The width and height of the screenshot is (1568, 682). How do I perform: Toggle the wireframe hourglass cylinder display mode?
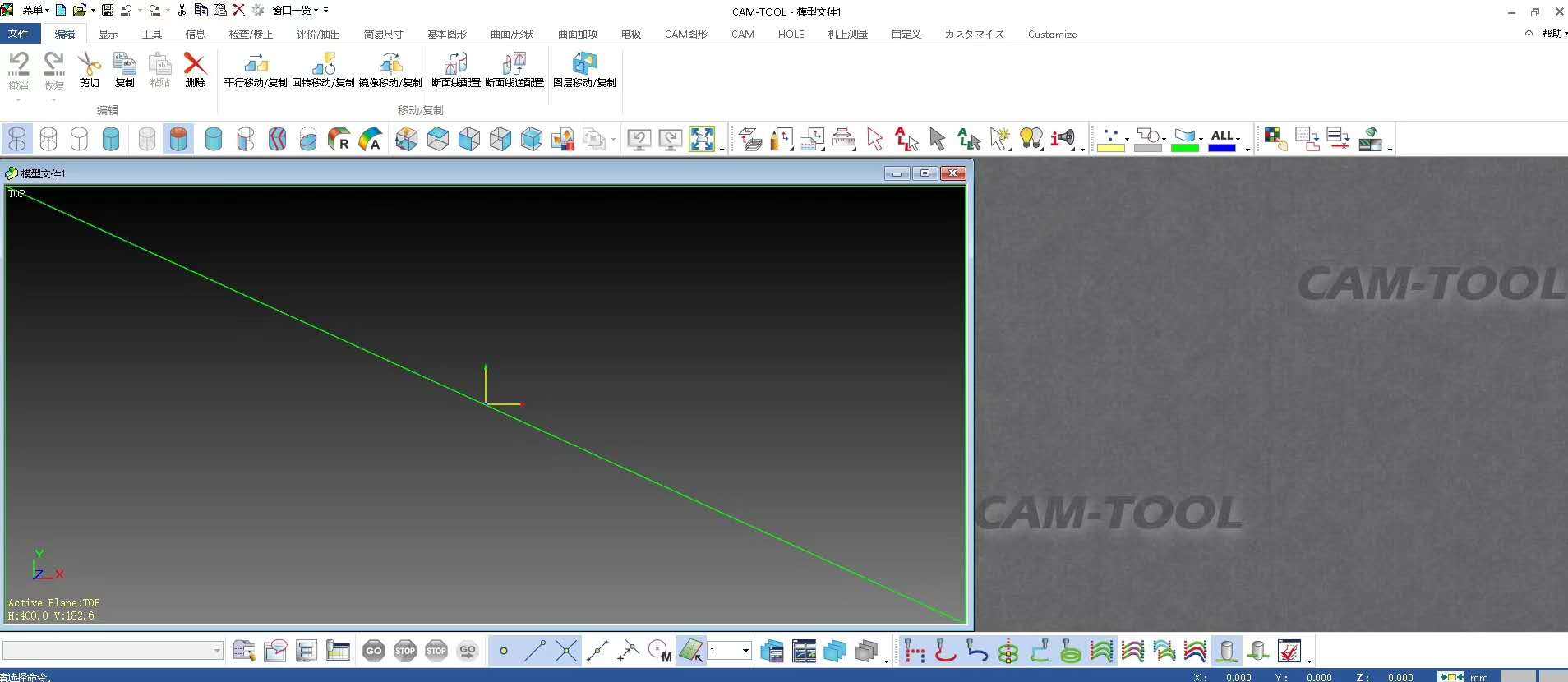[x=17, y=139]
